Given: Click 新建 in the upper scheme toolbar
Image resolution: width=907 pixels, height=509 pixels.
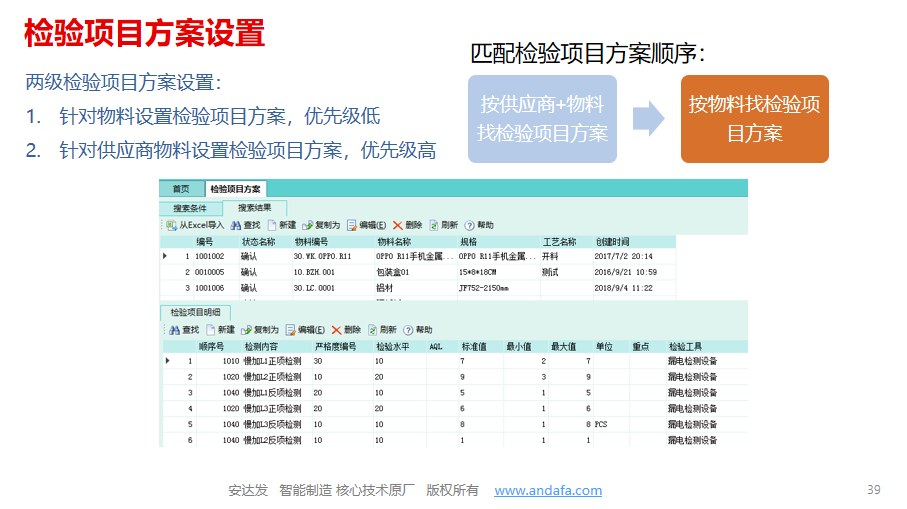Looking at the screenshot, I should click(x=280, y=225).
